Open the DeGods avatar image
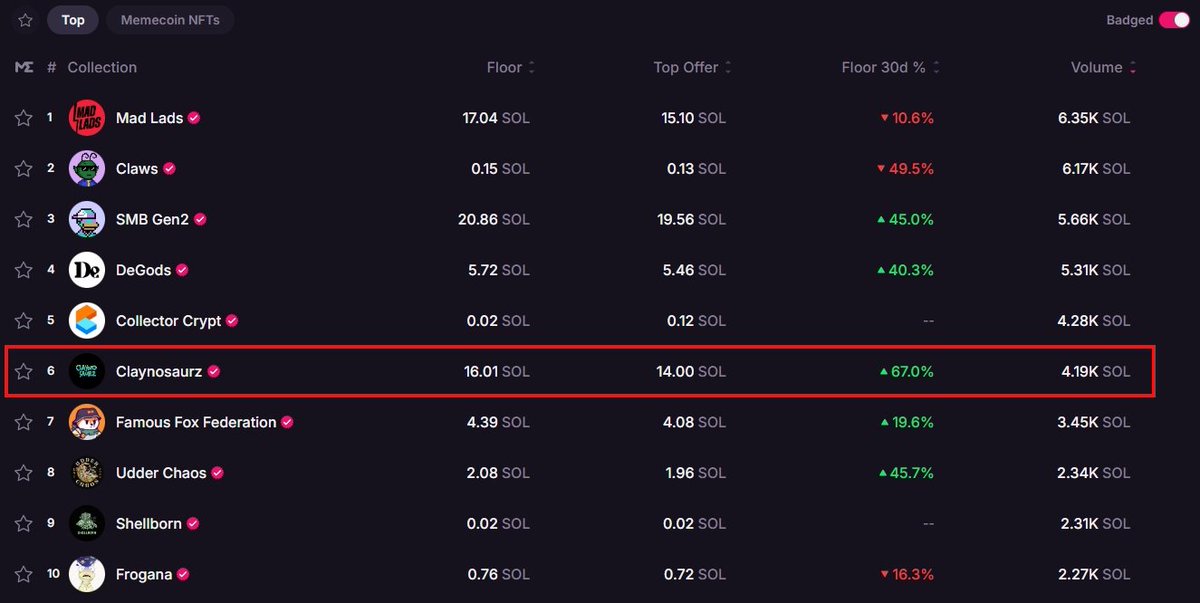Screen dimensions: 1200x603 (x=87, y=270)
